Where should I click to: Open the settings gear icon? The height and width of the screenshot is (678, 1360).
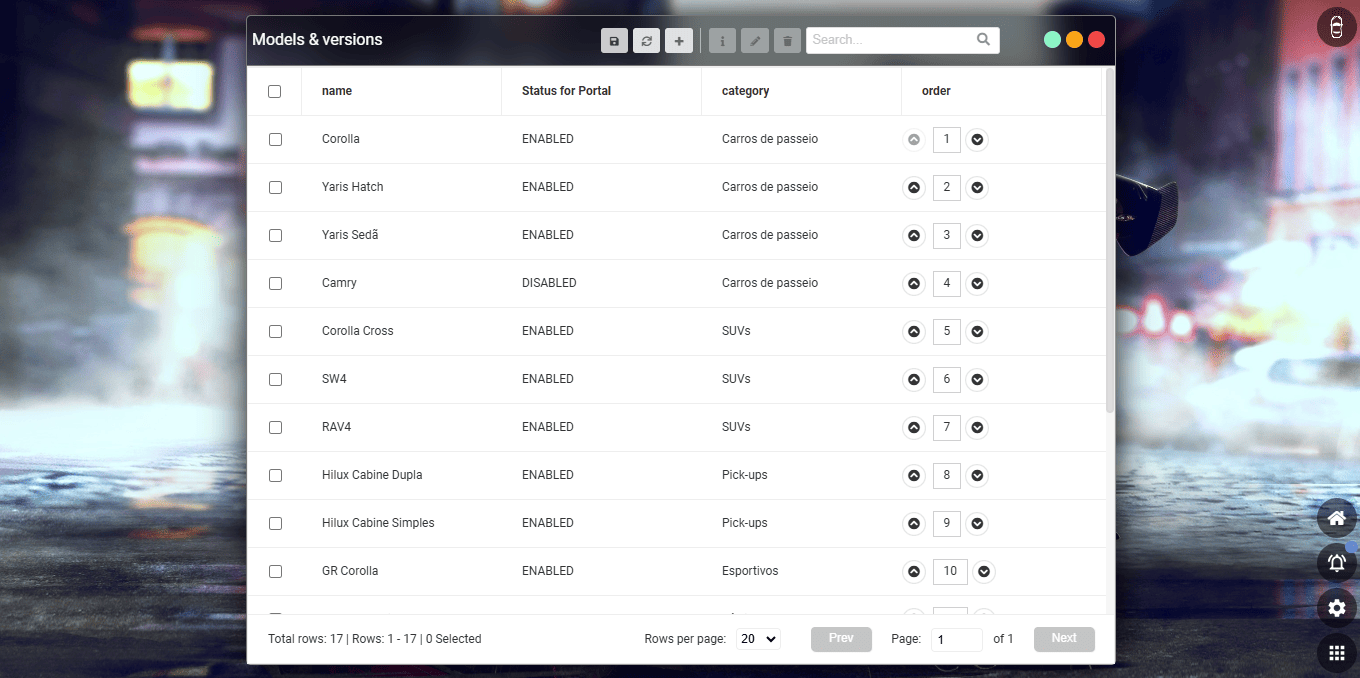(1337, 608)
